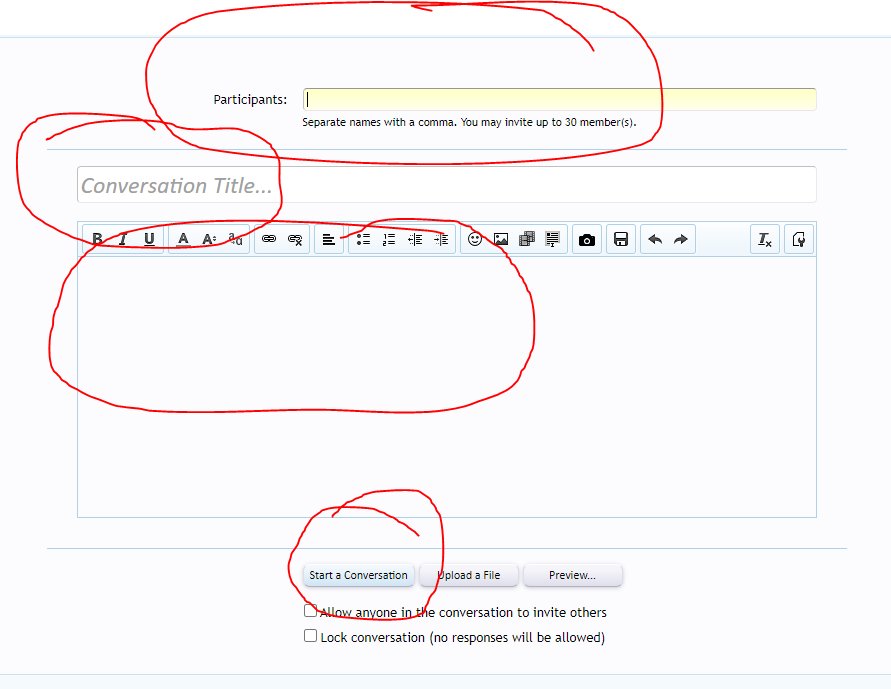Focus the Participants input field
This screenshot has width=891, height=689.
(x=560, y=99)
